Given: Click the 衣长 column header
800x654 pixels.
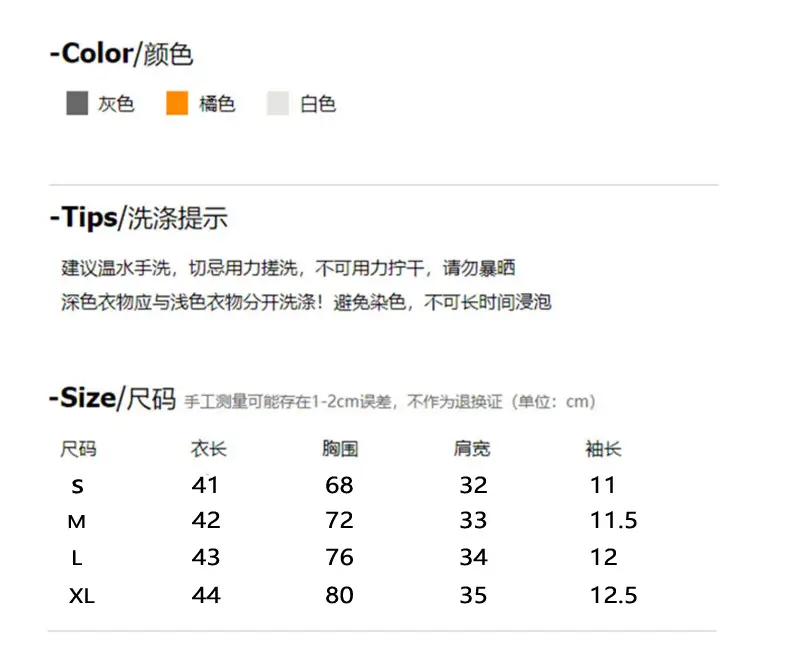Looking at the screenshot, I should point(209,449).
